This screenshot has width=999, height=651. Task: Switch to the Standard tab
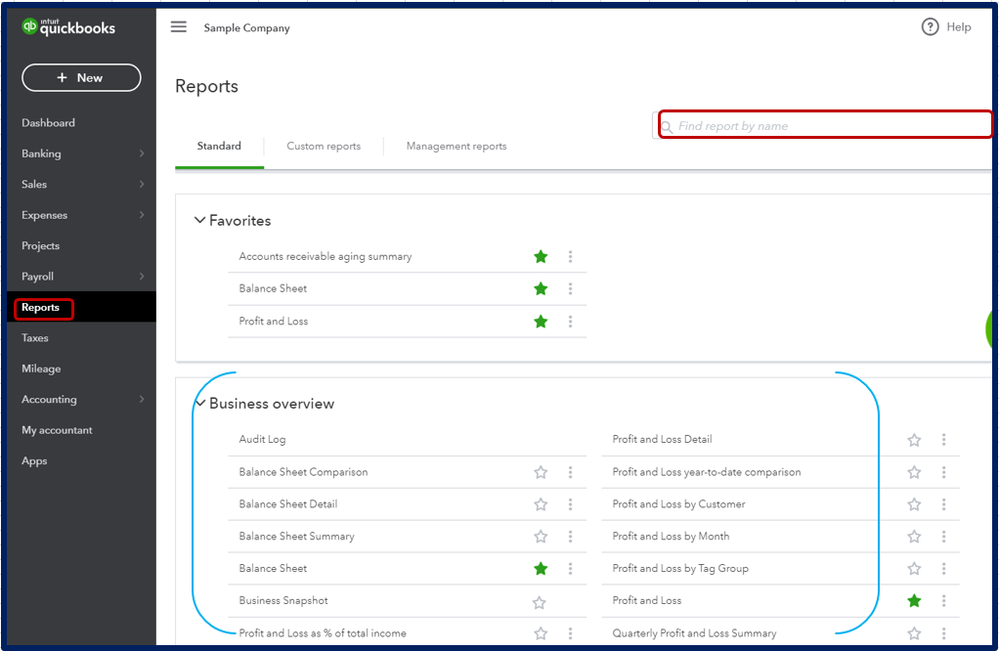click(219, 146)
